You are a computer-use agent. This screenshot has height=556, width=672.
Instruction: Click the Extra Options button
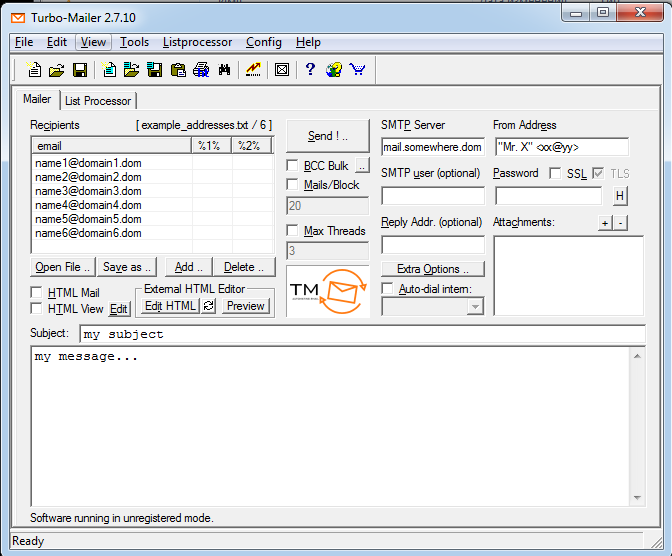click(432, 269)
